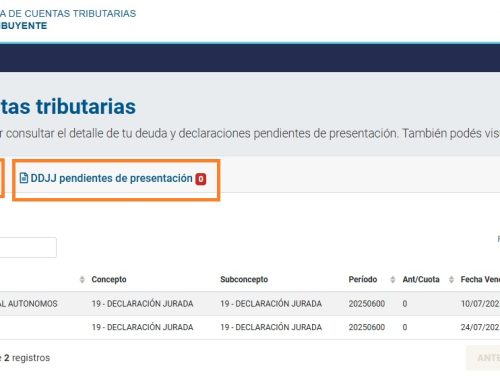500x380 pixels.
Task: Click the due date 10/07 cell
Action: [480, 304]
